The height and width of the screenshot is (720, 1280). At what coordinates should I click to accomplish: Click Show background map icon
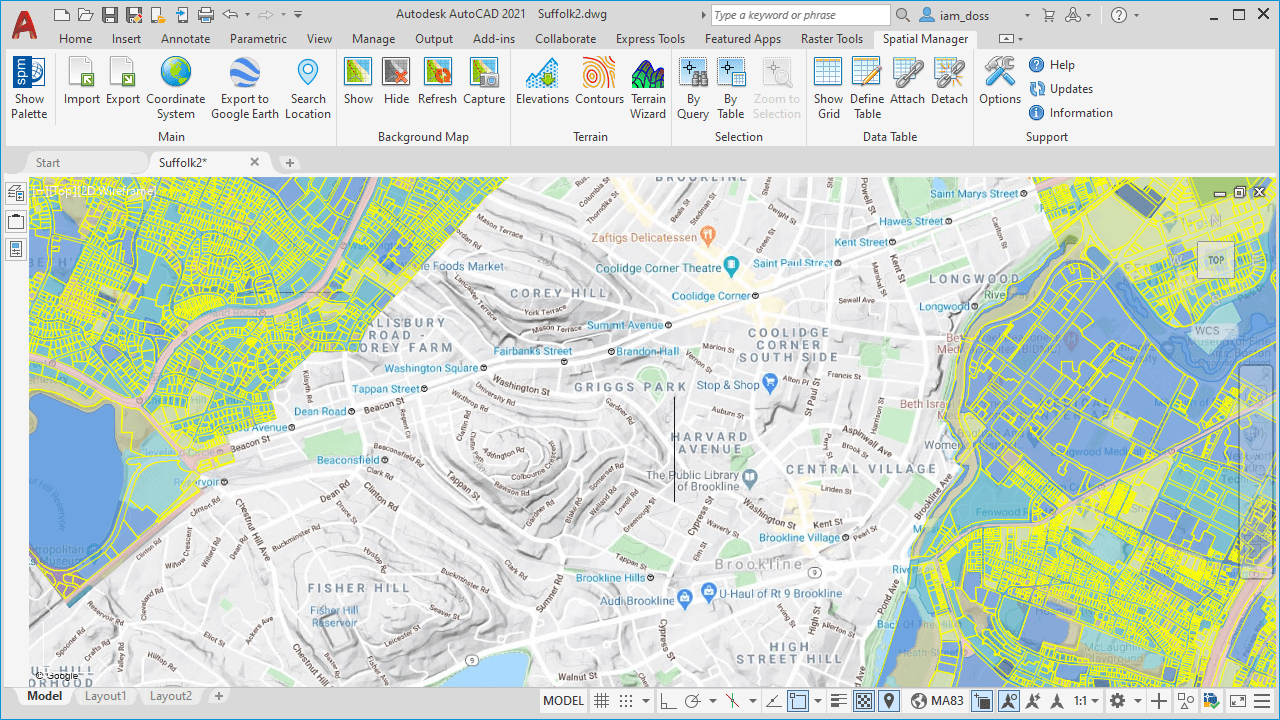click(358, 73)
